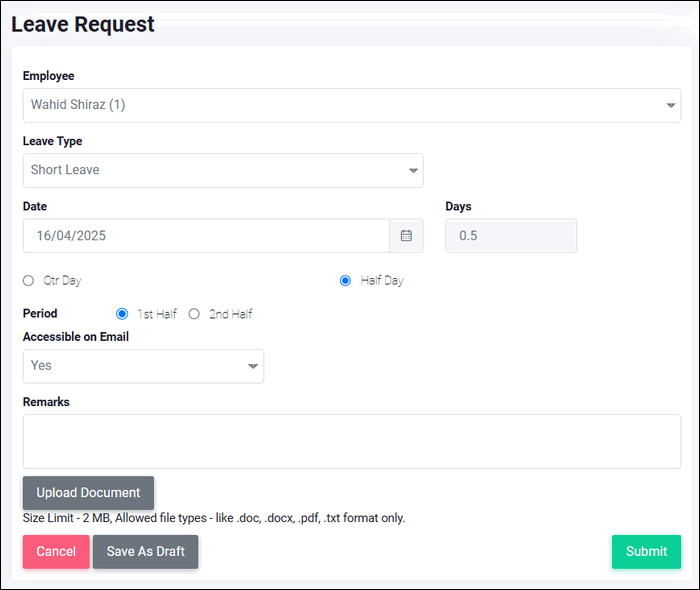This screenshot has height=590, width=700.
Task: Submit the leave request
Action: 646,552
